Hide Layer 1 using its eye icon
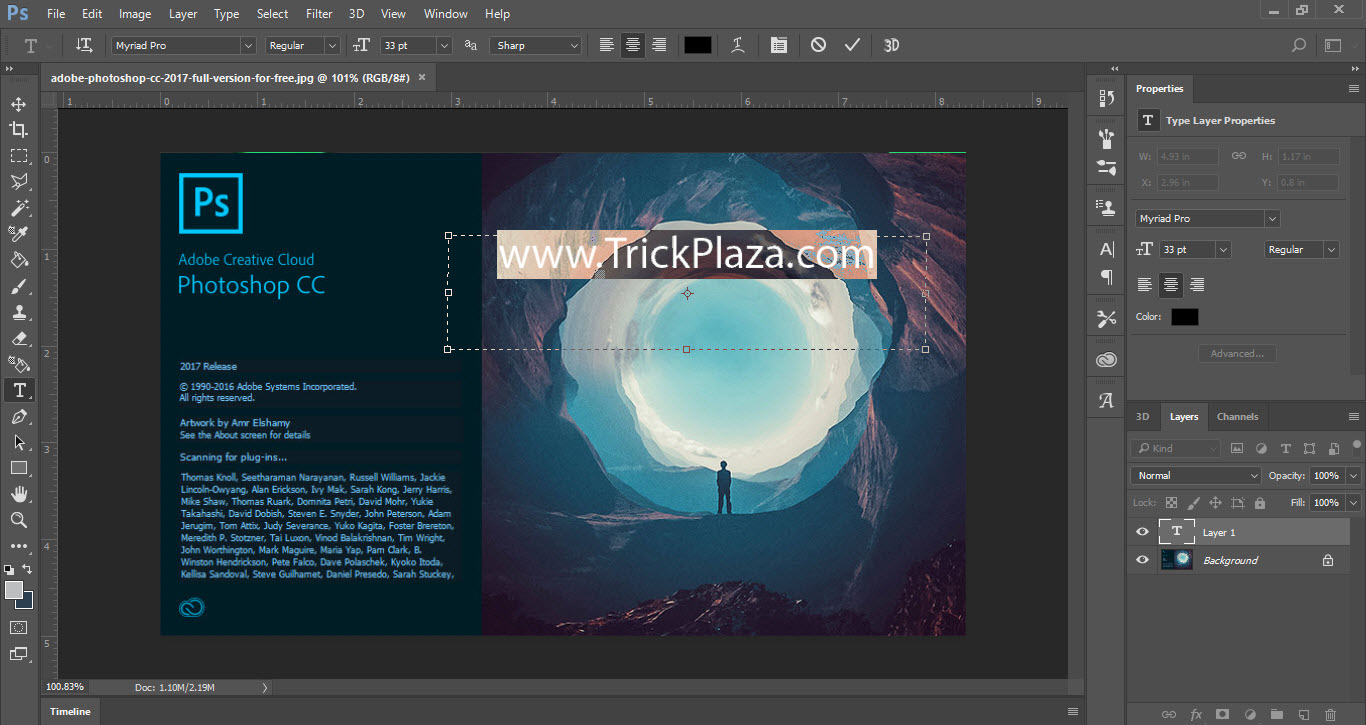 [1142, 532]
